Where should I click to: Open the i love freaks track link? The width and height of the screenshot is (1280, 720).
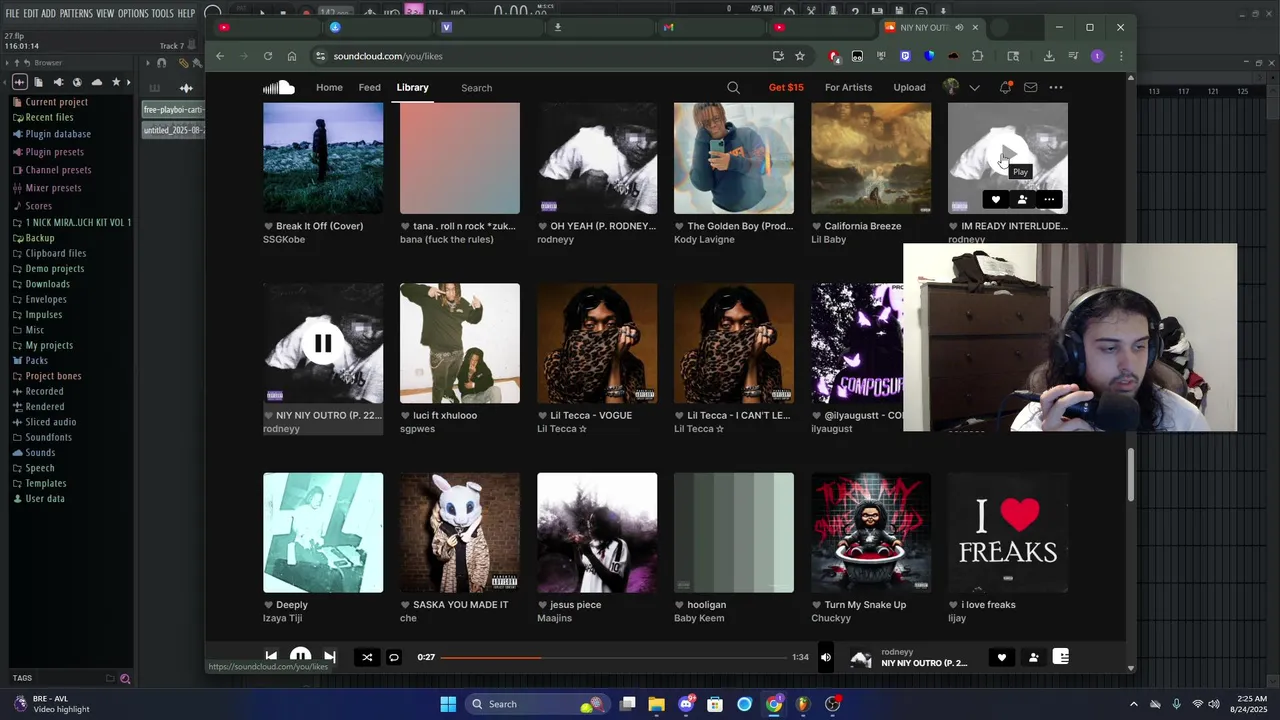[988, 605]
